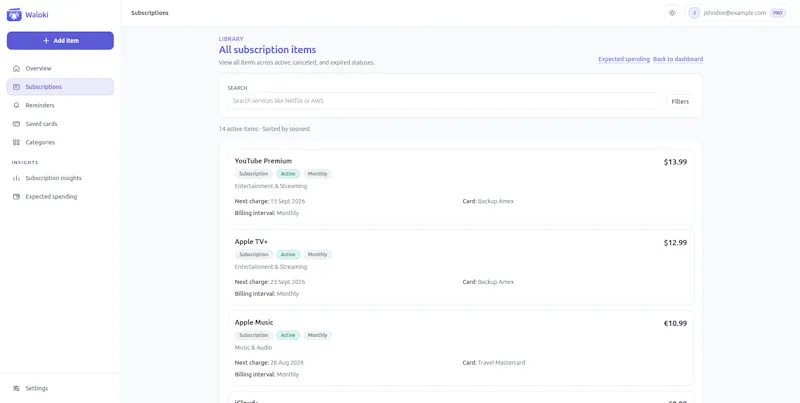Click the $12.99 price
The image size is (800, 403).
675,243
